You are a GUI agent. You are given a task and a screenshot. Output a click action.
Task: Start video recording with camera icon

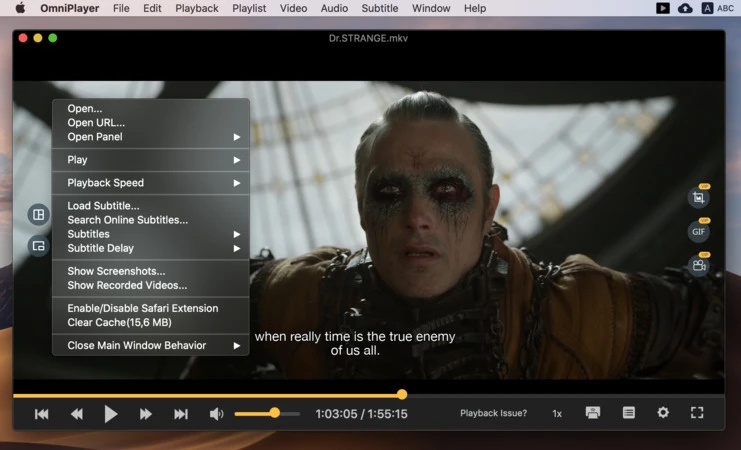click(698, 266)
